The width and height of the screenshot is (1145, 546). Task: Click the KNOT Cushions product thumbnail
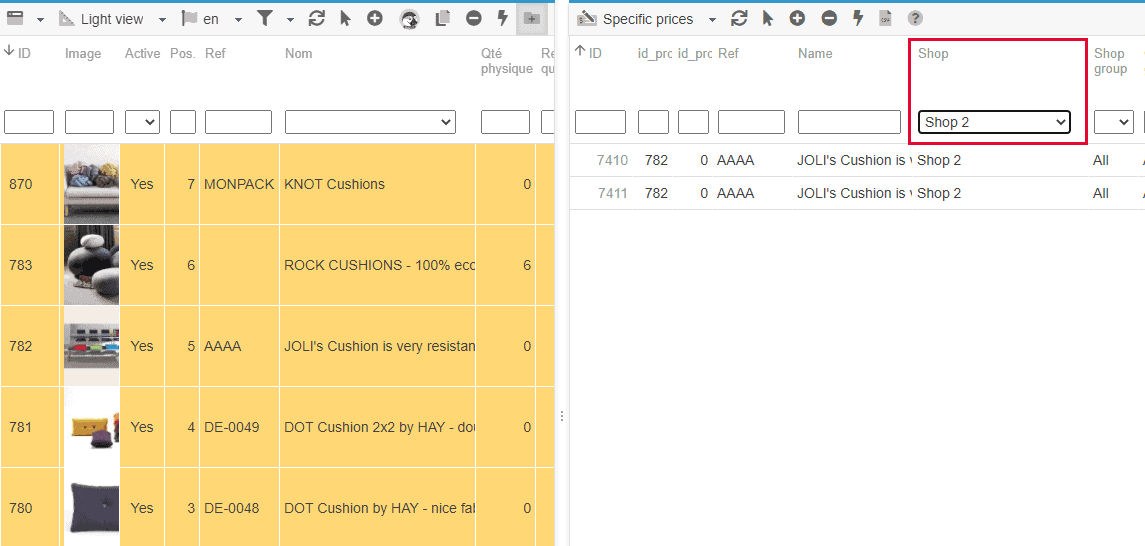pyautogui.click(x=91, y=184)
